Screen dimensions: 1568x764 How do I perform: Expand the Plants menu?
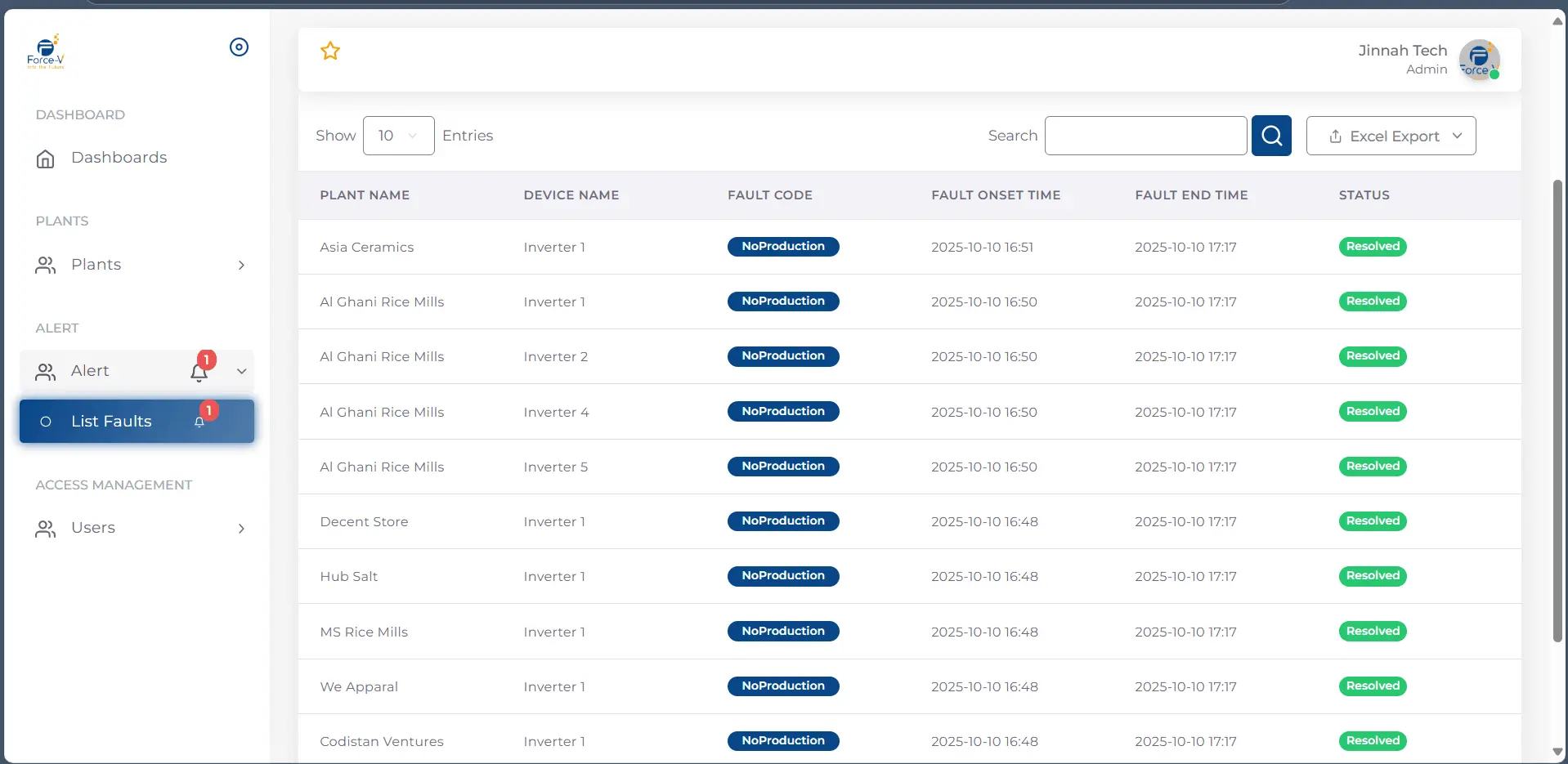coord(137,265)
